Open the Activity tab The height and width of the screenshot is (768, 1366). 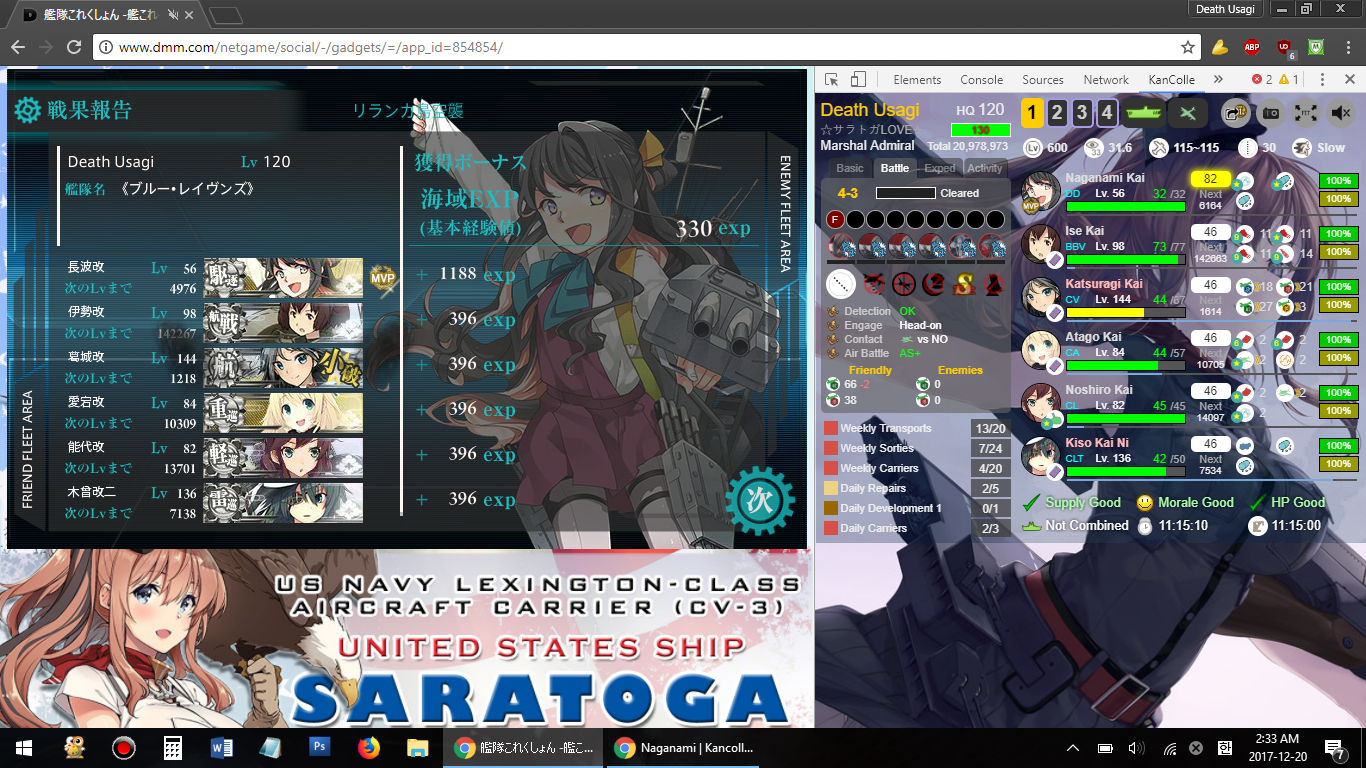point(985,168)
